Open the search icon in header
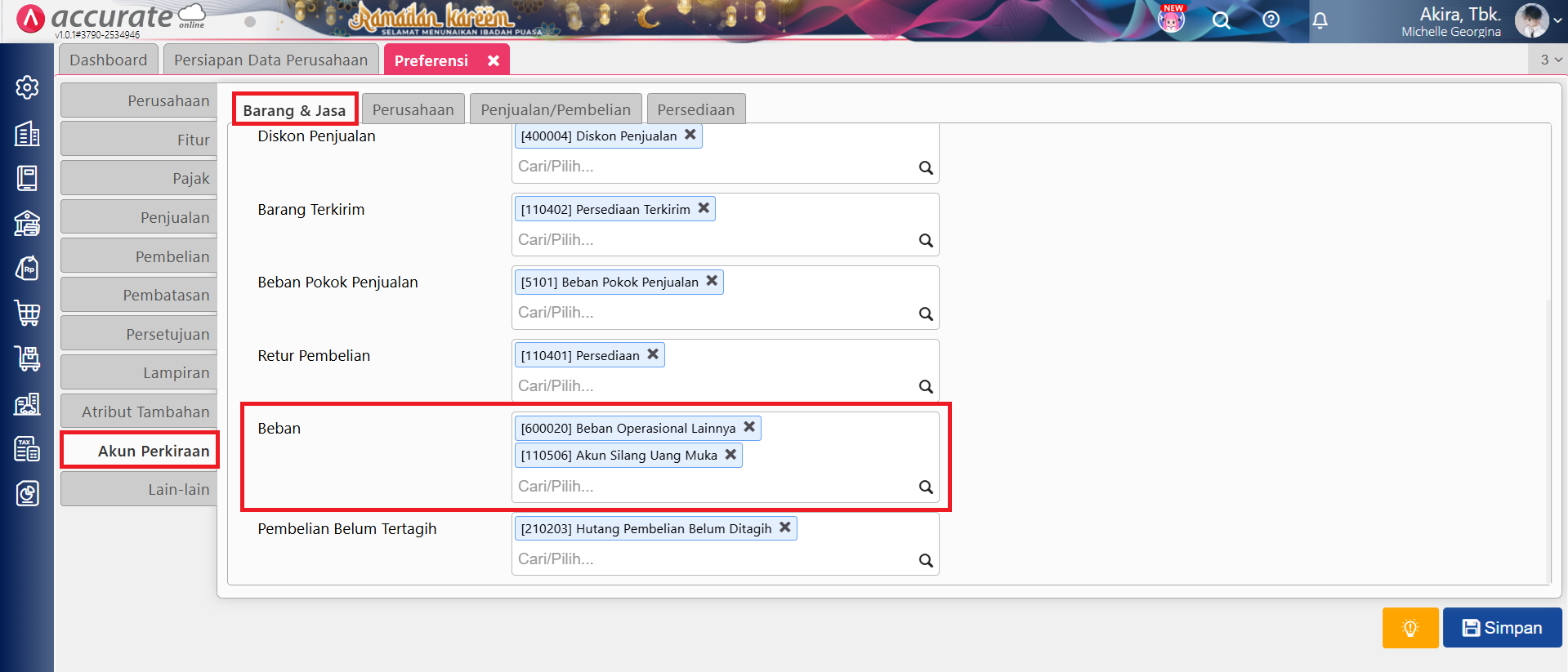This screenshot has height=672, width=1568. point(1221,20)
